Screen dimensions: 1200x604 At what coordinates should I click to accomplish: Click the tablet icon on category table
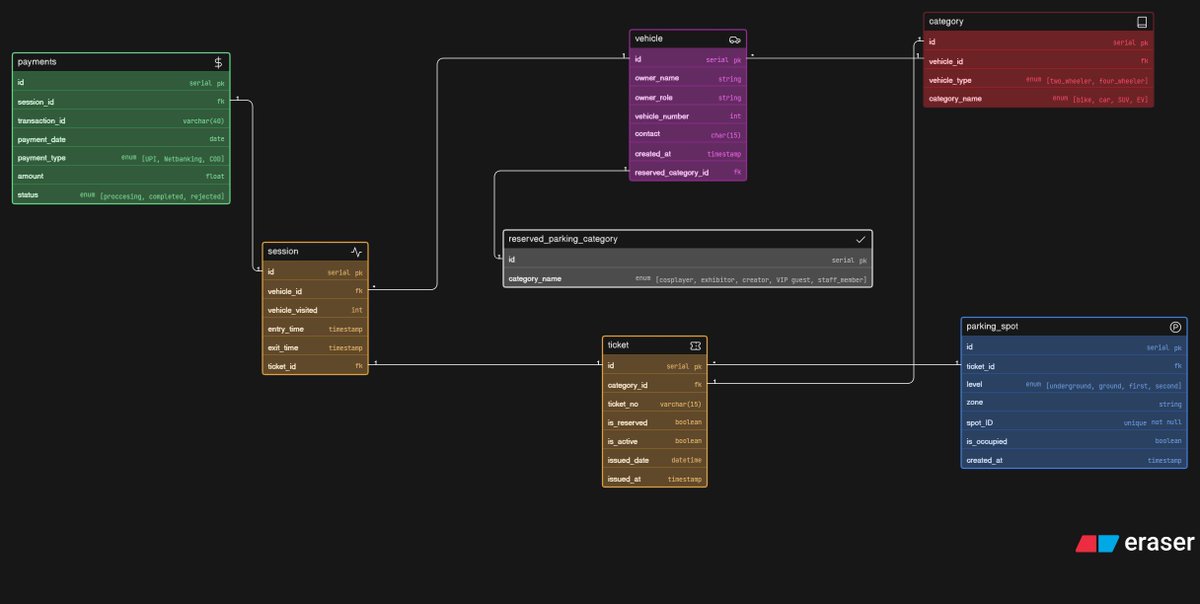(x=1142, y=21)
